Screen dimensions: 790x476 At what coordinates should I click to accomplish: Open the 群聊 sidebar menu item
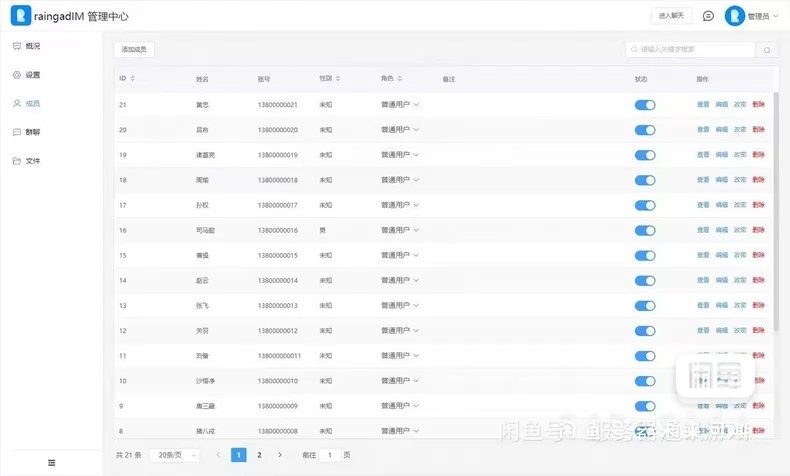pyautogui.click(x=26, y=132)
